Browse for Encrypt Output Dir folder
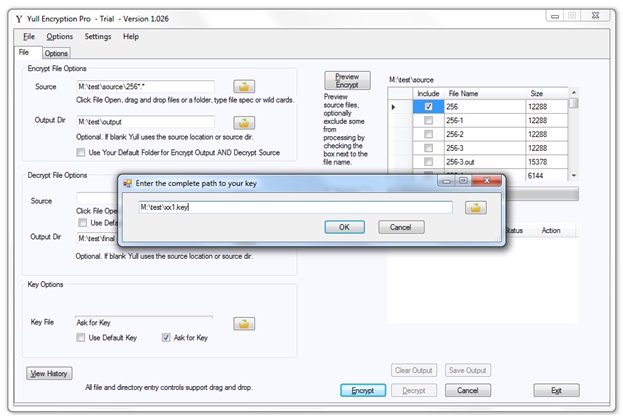623x417 pixels. pos(244,122)
